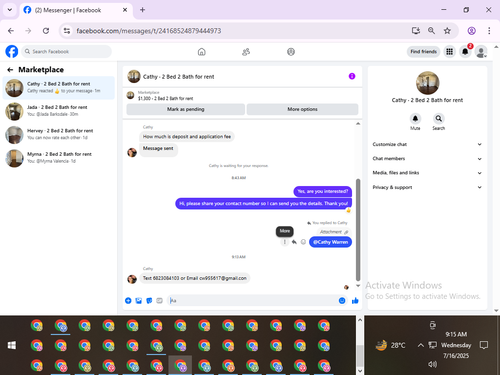Expand Media, files and links section
The height and width of the screenshot is (375, 500).
(x=427, y=173)
